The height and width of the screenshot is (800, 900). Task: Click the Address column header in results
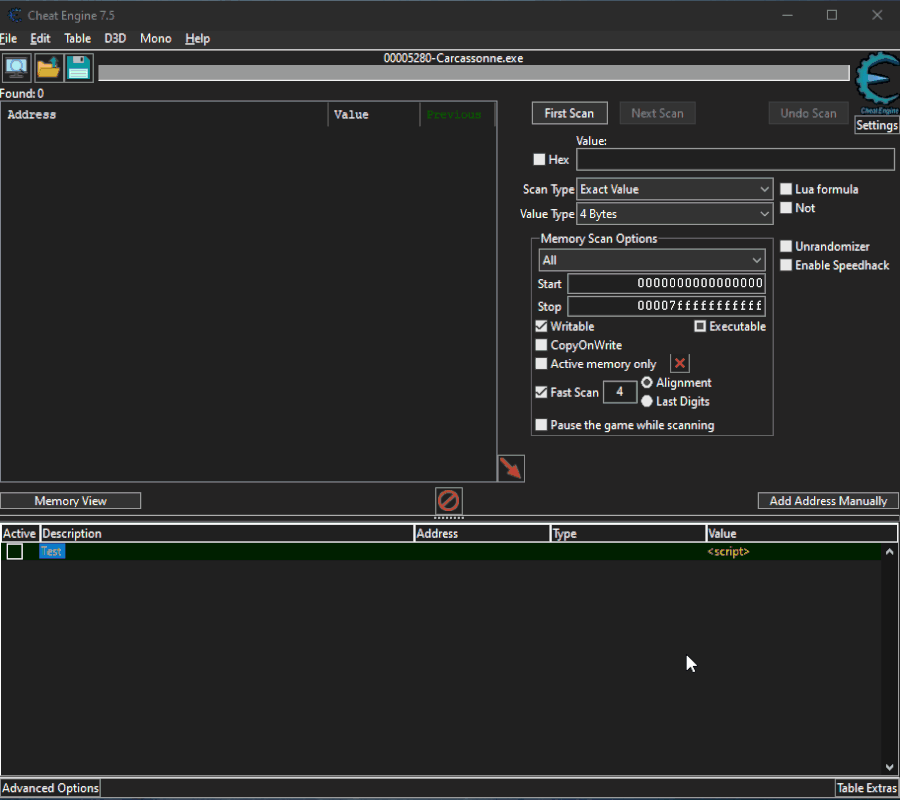coord(165,114)
